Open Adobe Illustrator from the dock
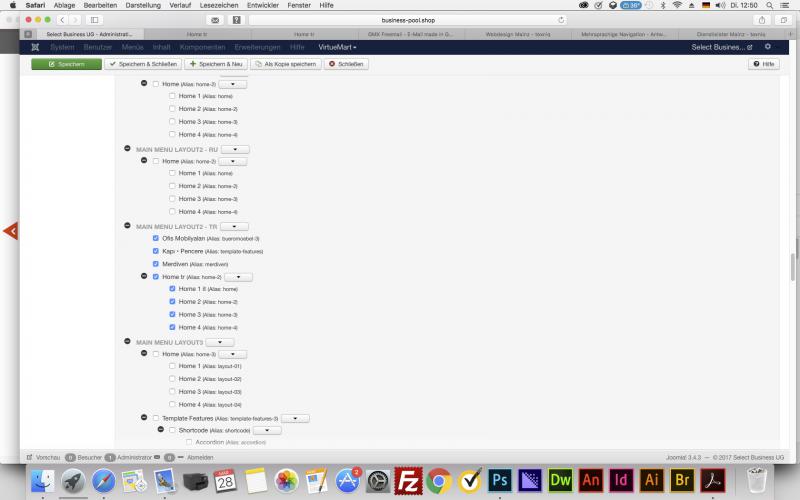This screenshot has height=500, width=800. click(652, 481)
